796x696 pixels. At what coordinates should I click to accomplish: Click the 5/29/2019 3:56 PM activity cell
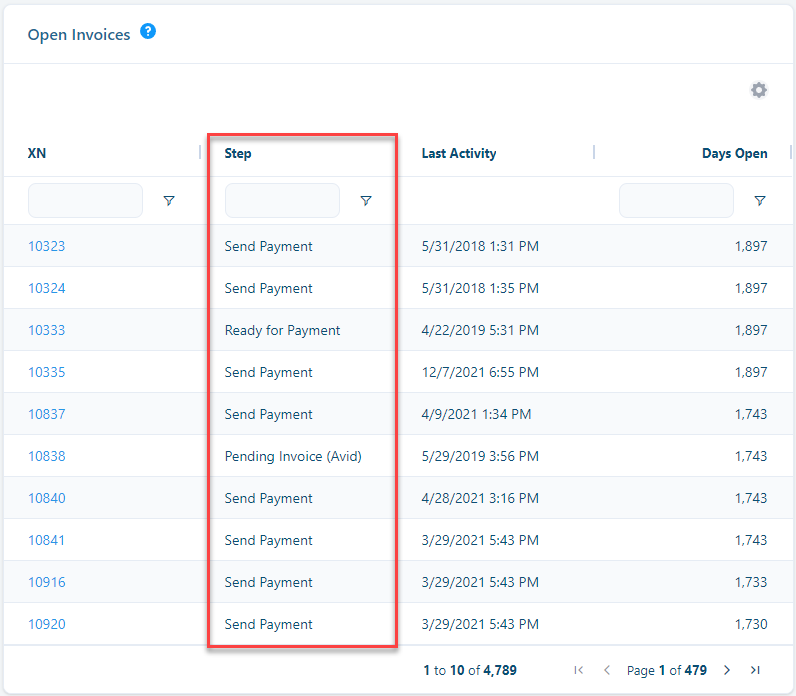480,456
